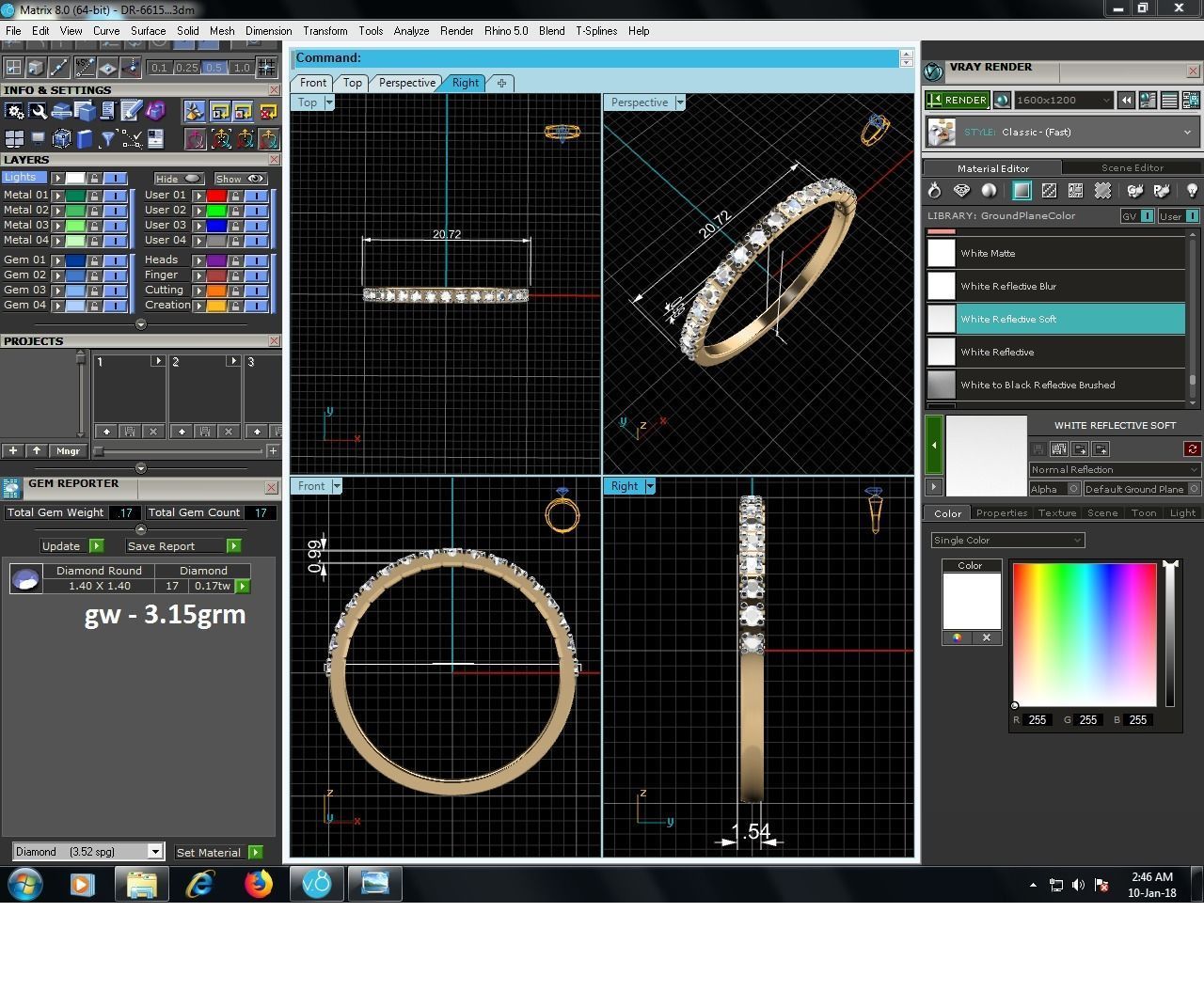Open the Perspective viewport title dropdown arrow
The width and height of the screenshot is (1204, 991).
(680, 102)
